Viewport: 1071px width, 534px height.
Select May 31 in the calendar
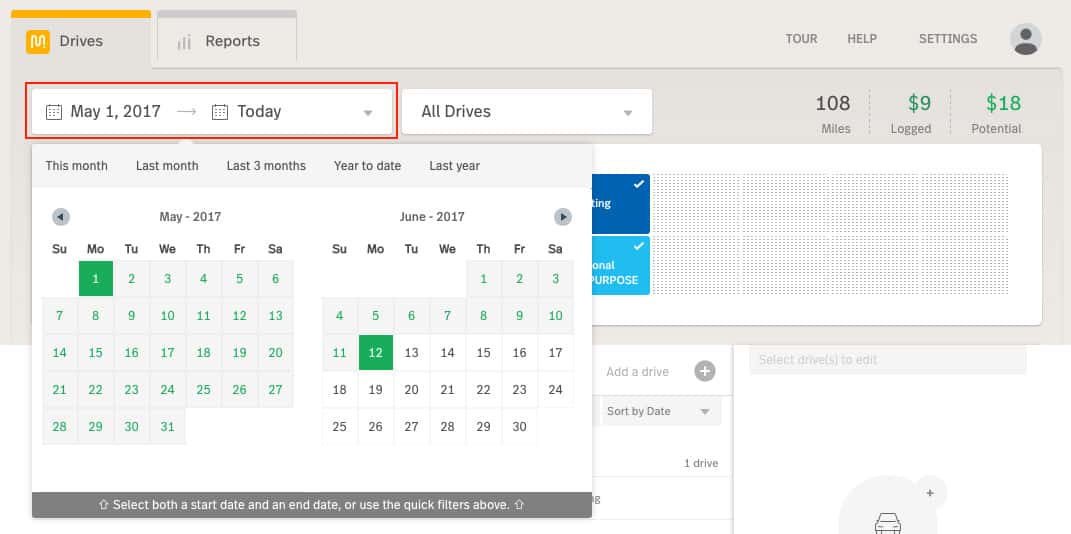coord(167,427)
